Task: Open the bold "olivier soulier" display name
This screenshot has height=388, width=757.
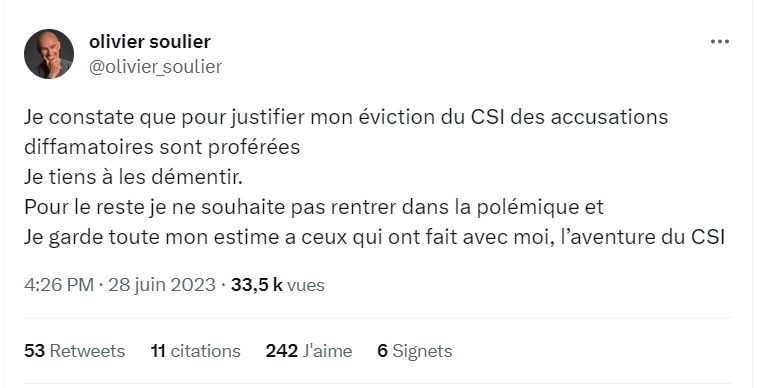Action: 150,42
